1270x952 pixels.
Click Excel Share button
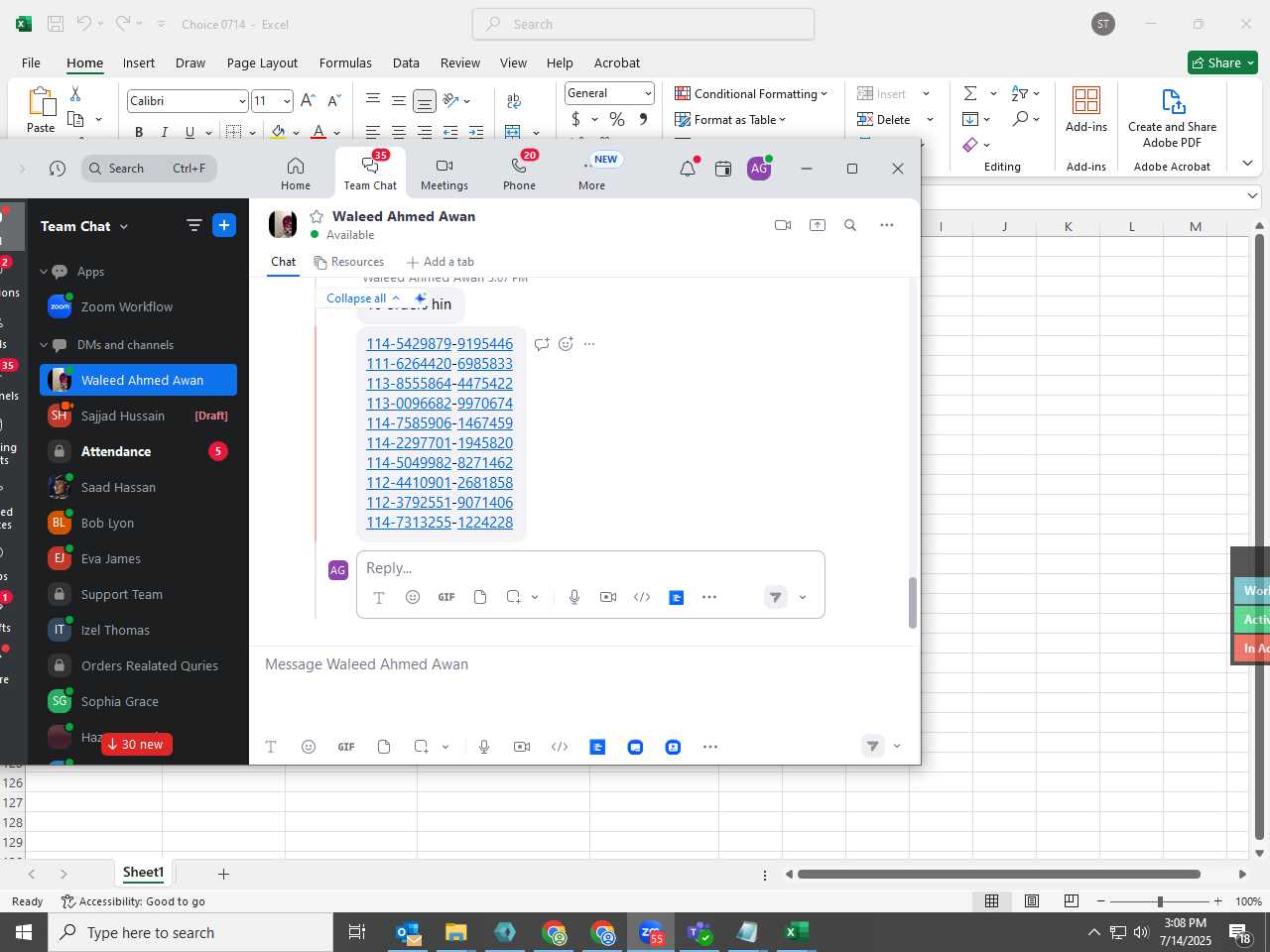click(1223, 62)
